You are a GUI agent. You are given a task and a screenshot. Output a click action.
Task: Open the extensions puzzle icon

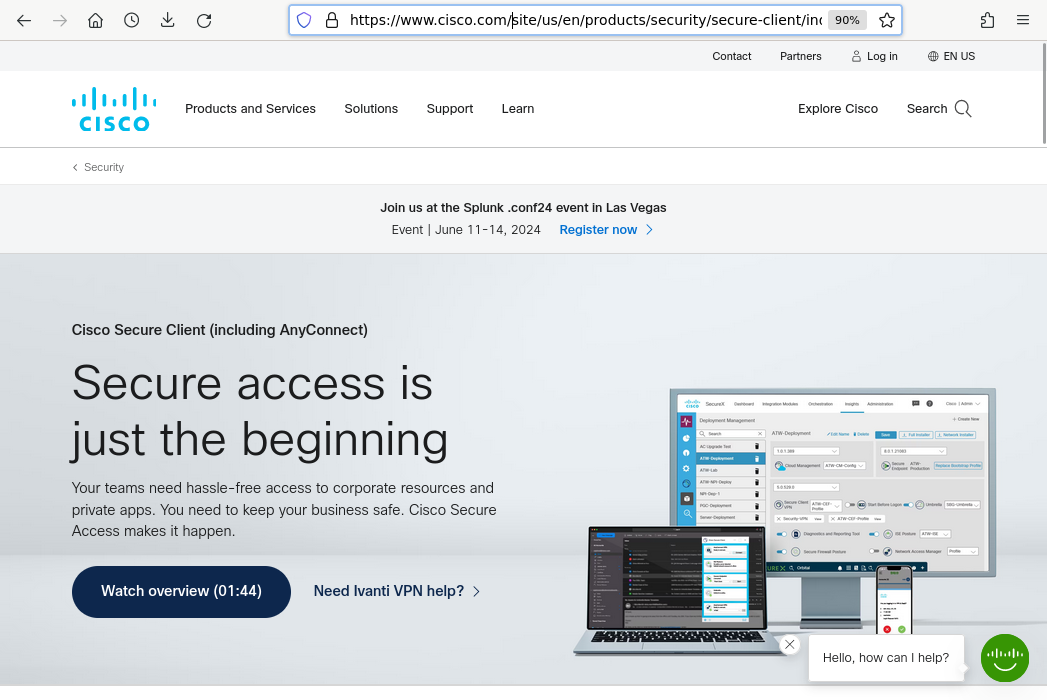point(987,20)
